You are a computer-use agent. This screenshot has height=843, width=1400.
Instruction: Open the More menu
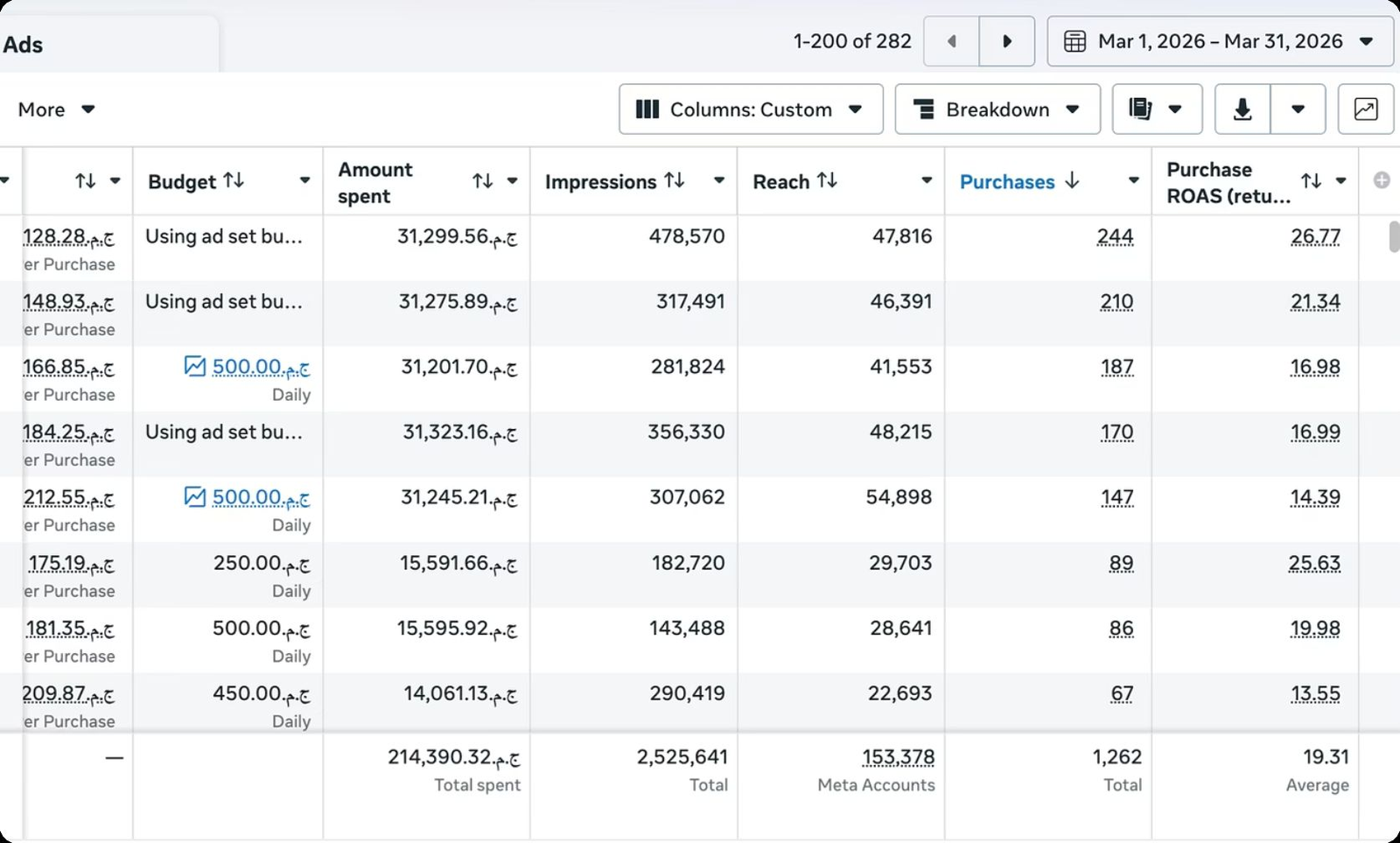coord(57,109)
